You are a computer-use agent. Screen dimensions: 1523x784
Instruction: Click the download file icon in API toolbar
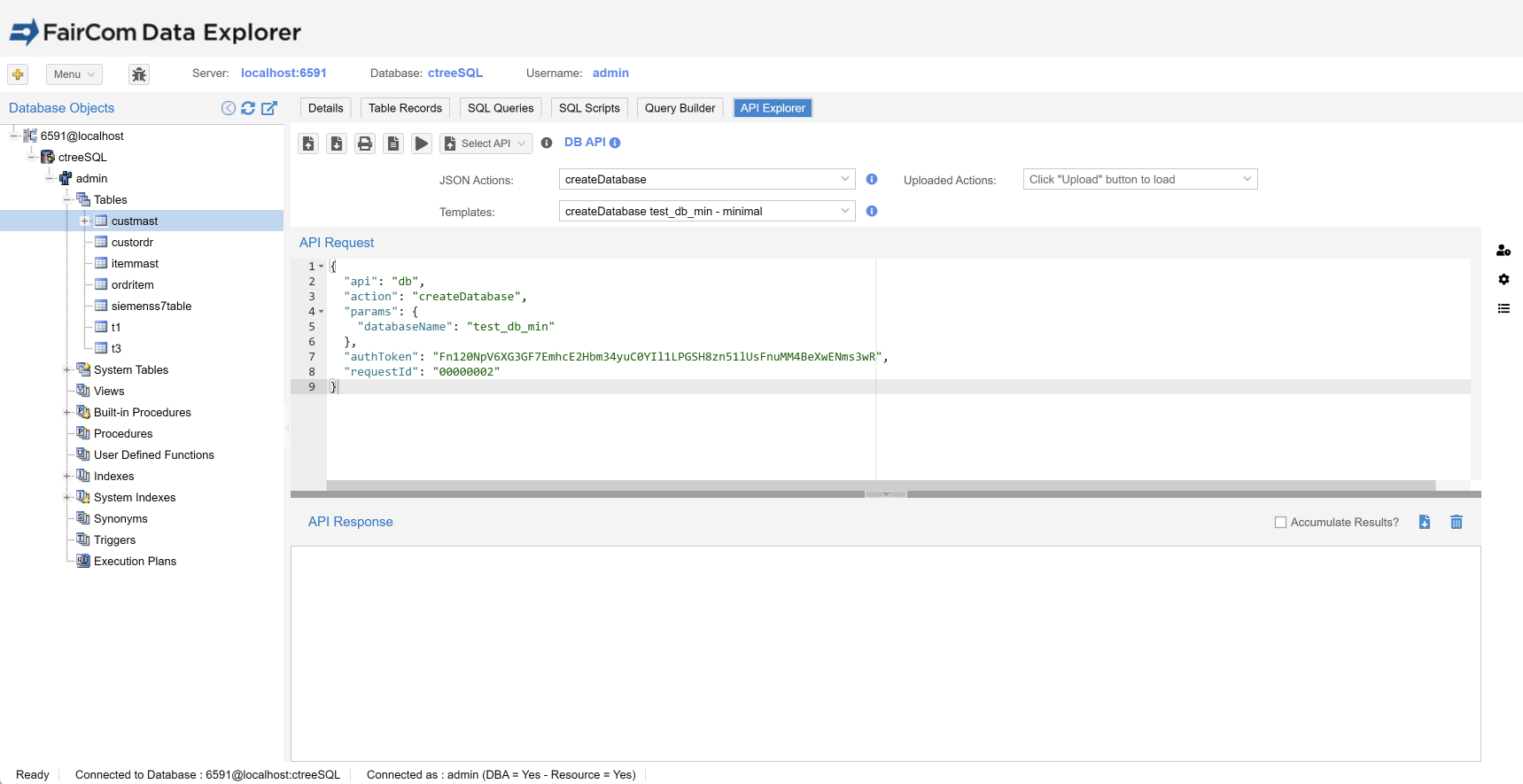(x=337, y=144)
